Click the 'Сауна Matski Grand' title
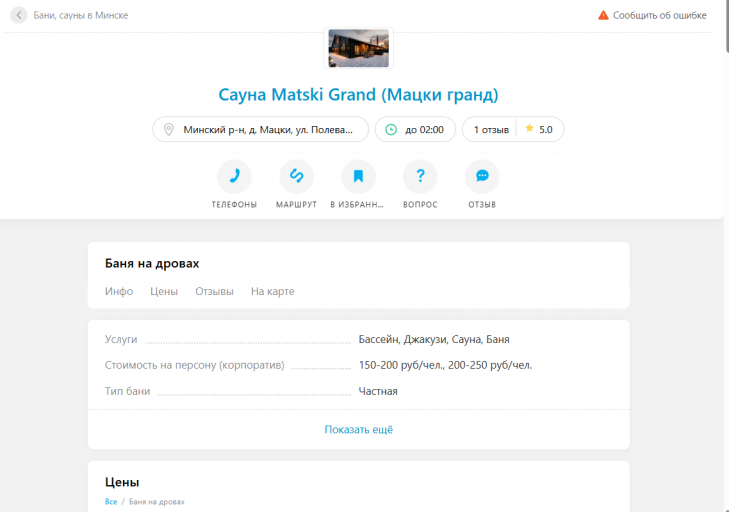Screen dimensions: 729x512 pos(358,94)
